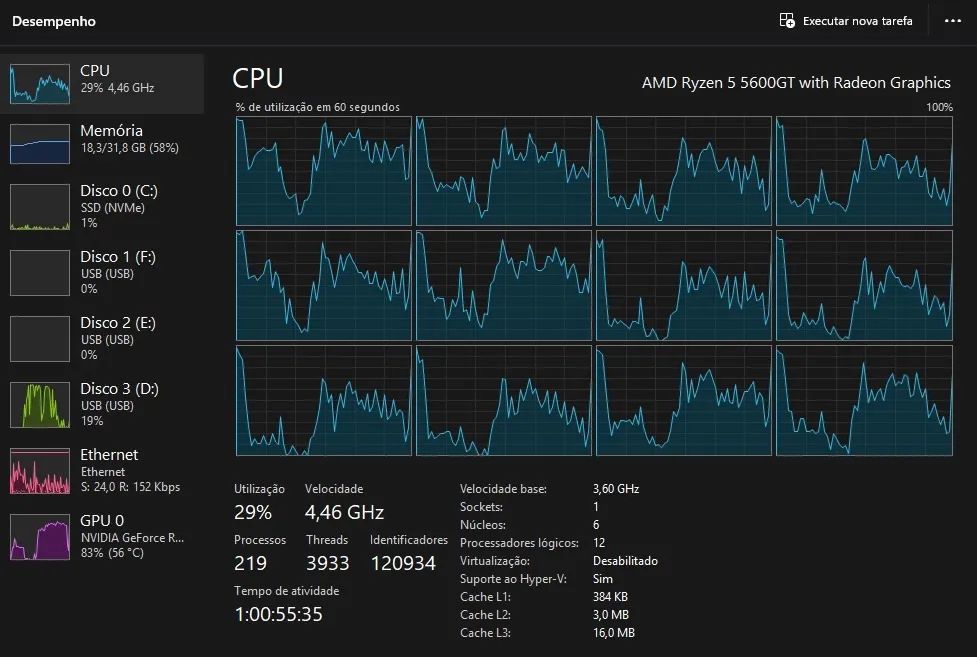Select GPU 0 NVIDIA GeForce entry
The width and height of the screenshot is (977, 657).
(102, 537)
